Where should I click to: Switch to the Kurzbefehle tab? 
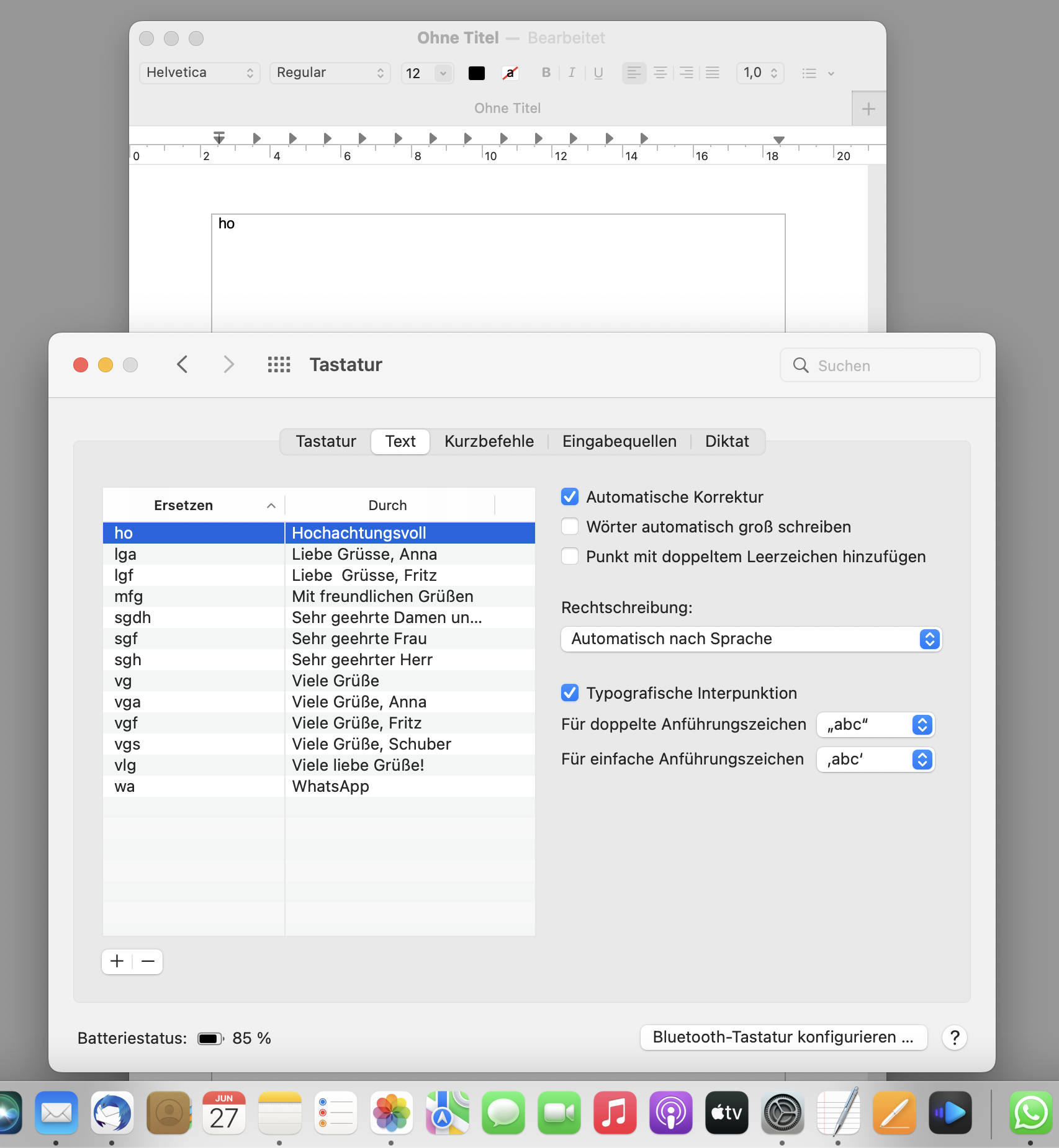click(489, 442)
